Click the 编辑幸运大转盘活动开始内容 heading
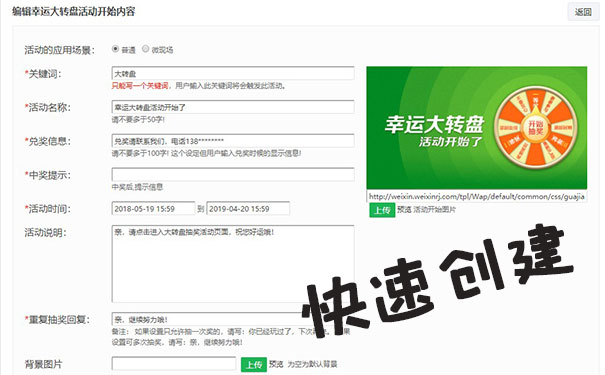This screenshot has width=605, height=375. [x=73, y=12]
